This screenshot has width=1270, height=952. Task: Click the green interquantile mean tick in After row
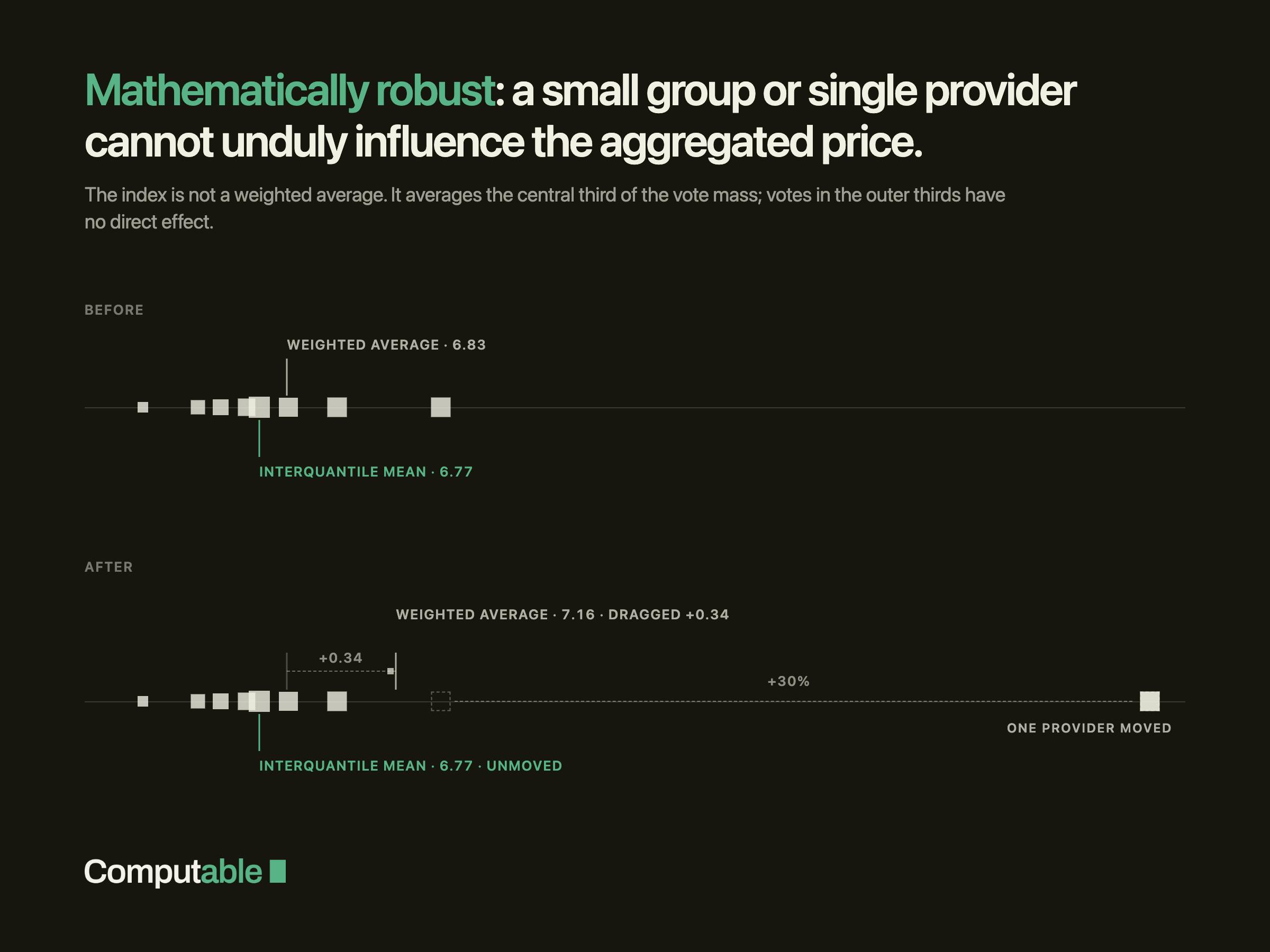259,732
